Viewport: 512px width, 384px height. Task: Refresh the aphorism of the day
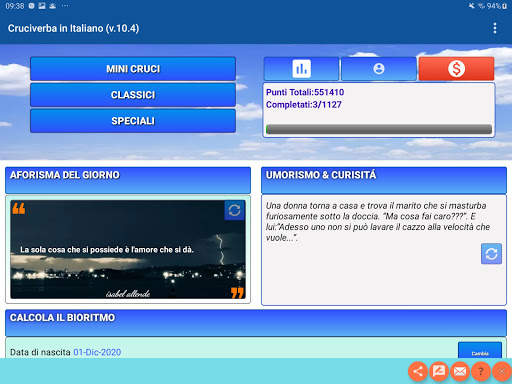[234, 210]
